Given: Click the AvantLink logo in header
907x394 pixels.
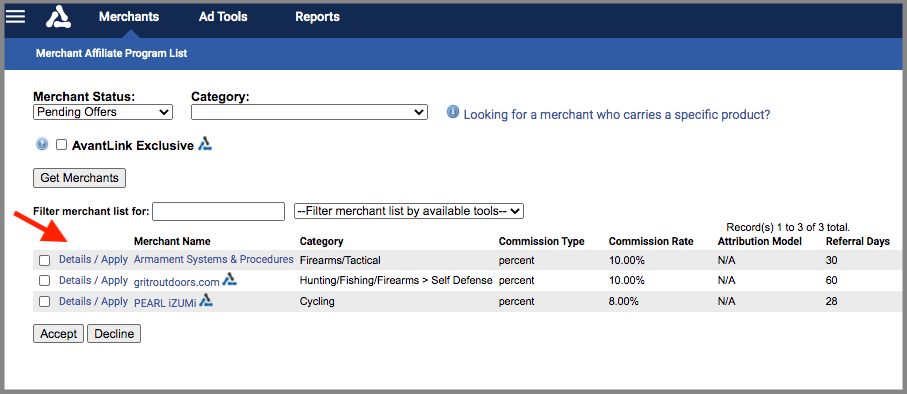Looking at the screenshot, I should [58, 17].
